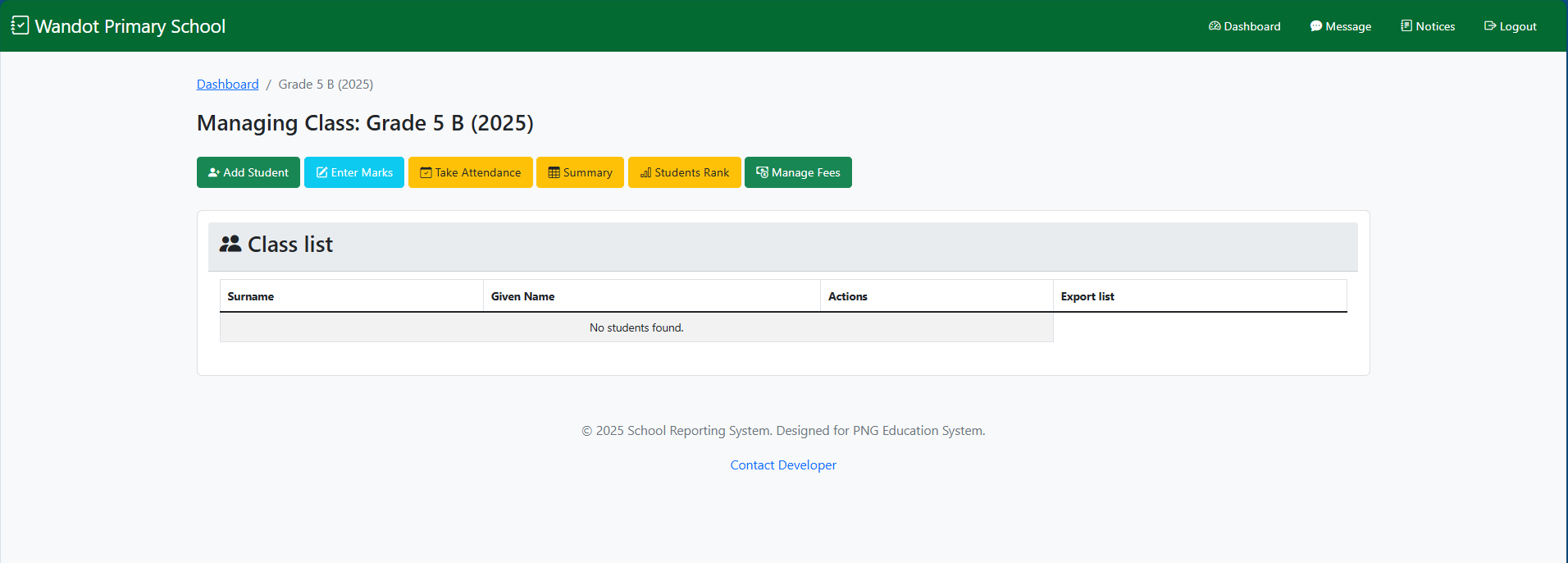Follow the Dashboard breadcrumb link

[227, 85]
